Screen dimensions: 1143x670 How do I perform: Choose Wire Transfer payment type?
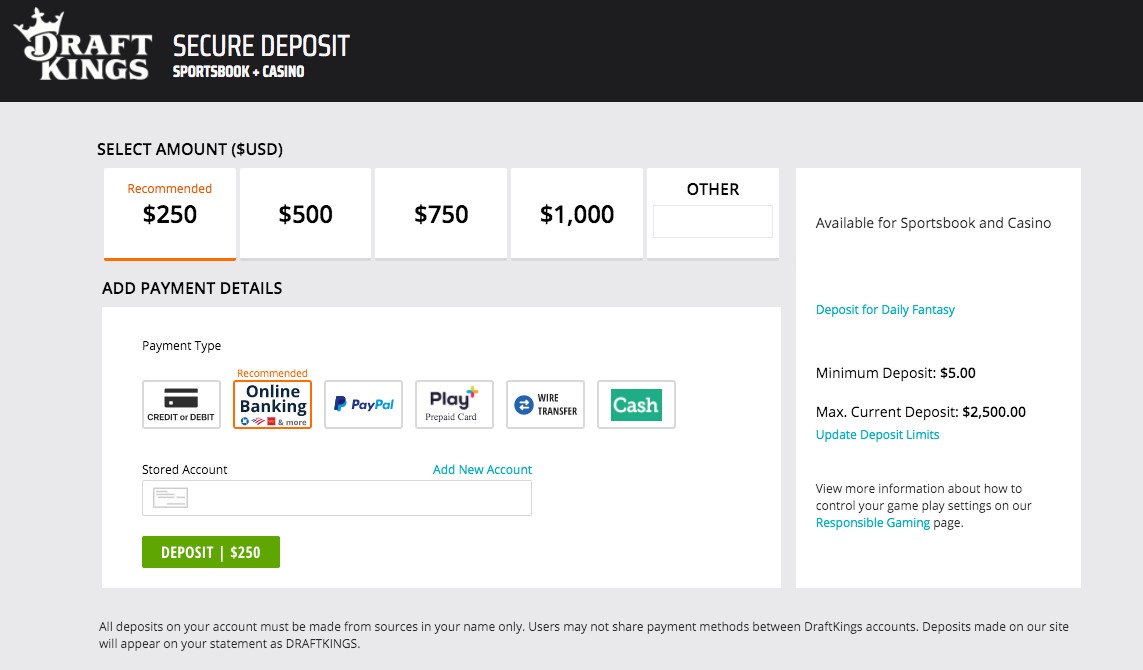545,405
